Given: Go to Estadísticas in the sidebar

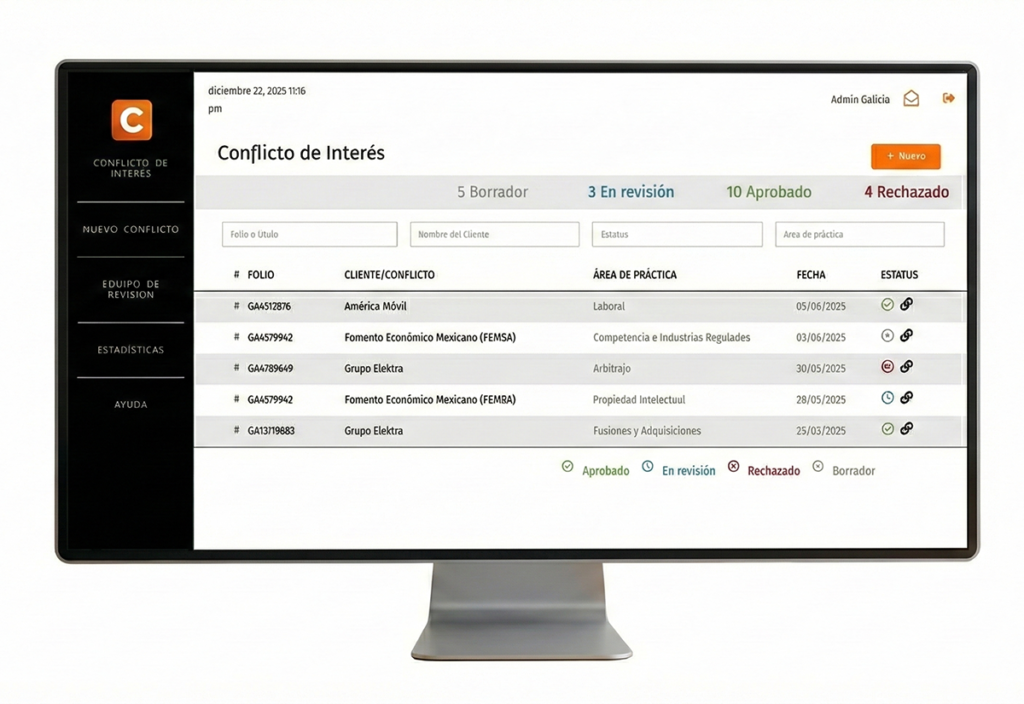Looking at the screenshot, I should pyautogui.click(x=131, y=350).
